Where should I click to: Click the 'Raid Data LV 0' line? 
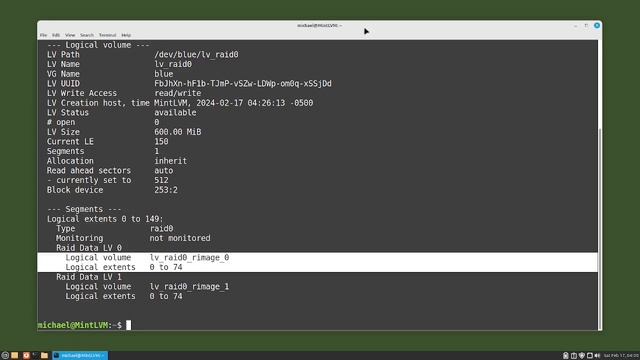[x=89, y=248]
